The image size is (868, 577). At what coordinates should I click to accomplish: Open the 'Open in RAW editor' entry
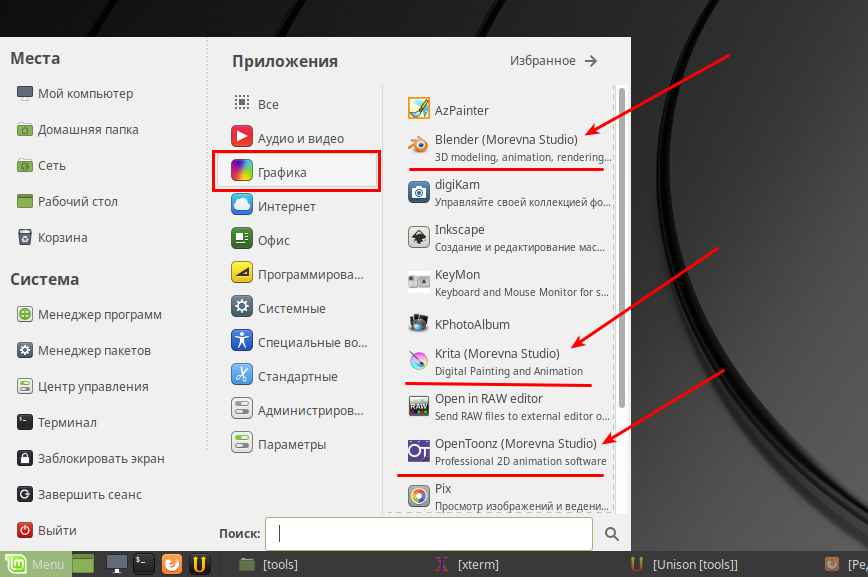click(x=509, y=407)
